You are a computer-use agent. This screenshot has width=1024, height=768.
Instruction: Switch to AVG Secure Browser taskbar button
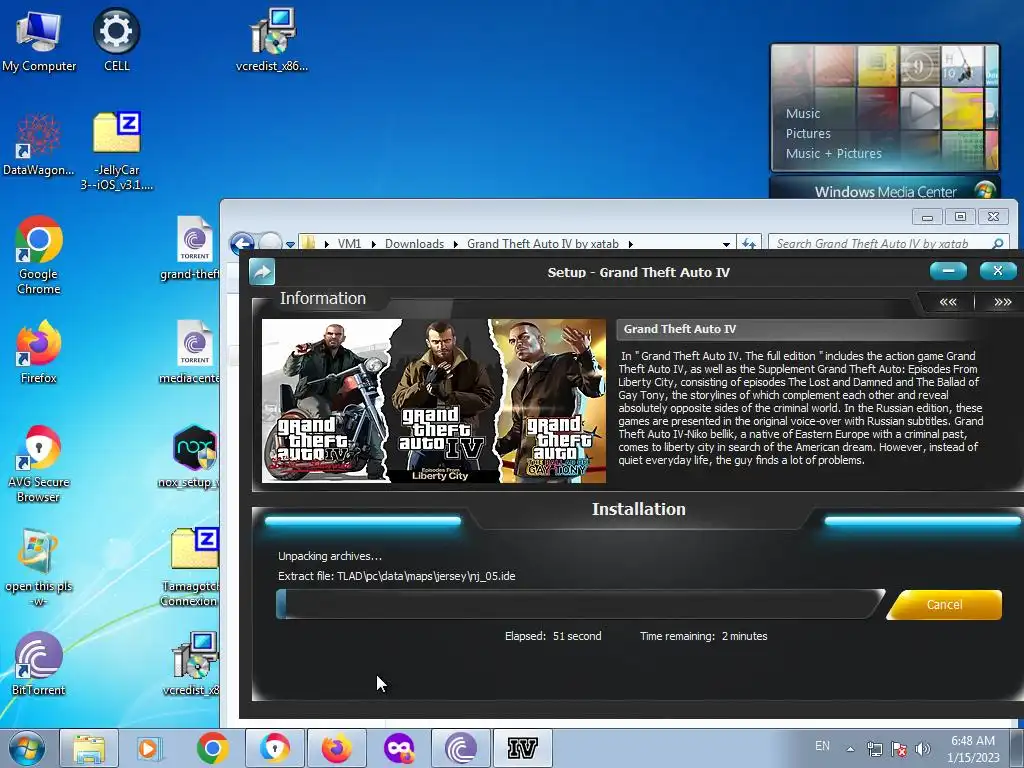click(x=274, y=748)
